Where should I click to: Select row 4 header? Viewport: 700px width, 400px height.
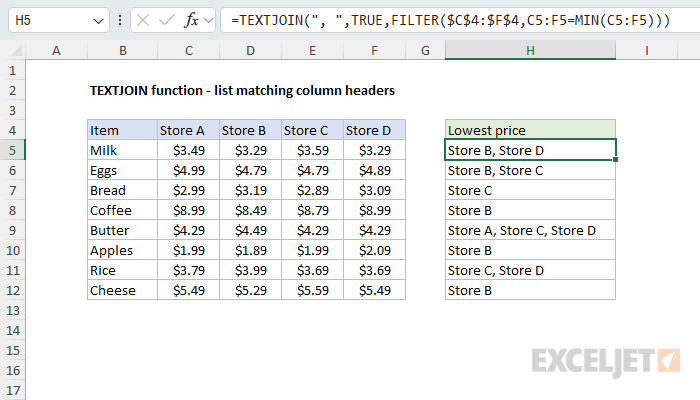pyautogui.click(x=12, y=130)
